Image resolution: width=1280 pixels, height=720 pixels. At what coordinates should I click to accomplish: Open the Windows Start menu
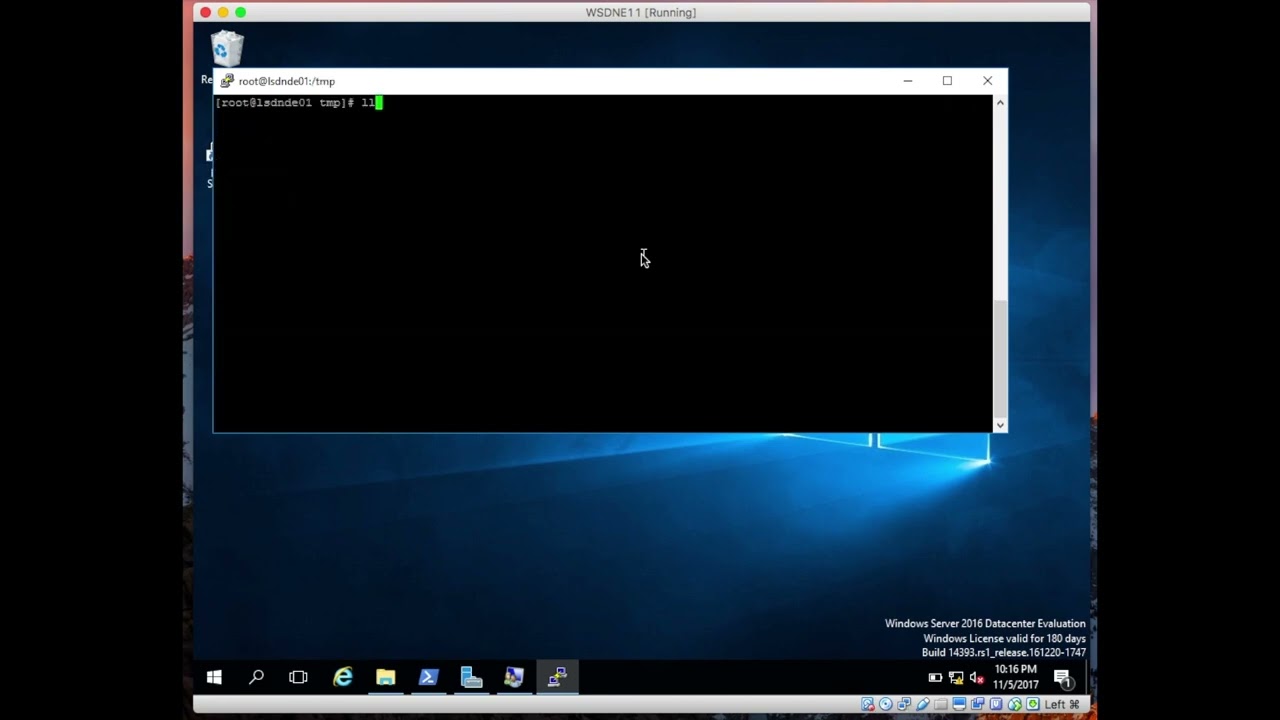tap(214, 677)
